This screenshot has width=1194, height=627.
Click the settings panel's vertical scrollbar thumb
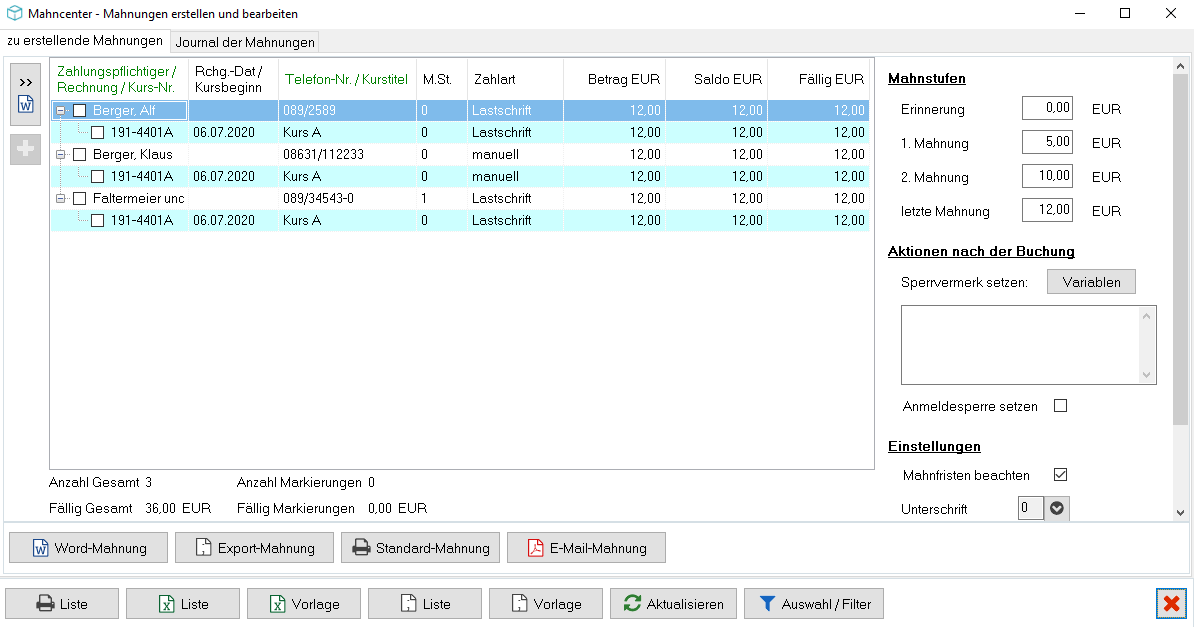point(1180,250)
